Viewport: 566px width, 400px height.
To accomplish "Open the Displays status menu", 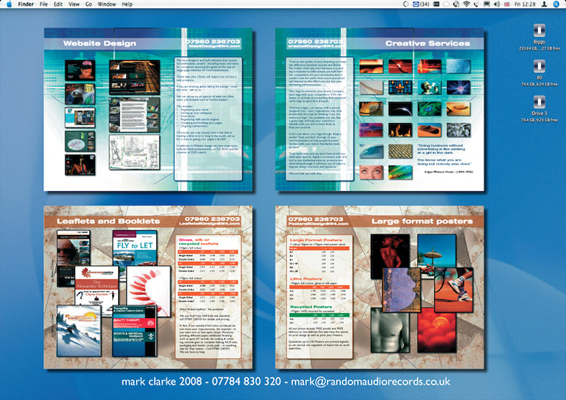I will coord(487,4).
